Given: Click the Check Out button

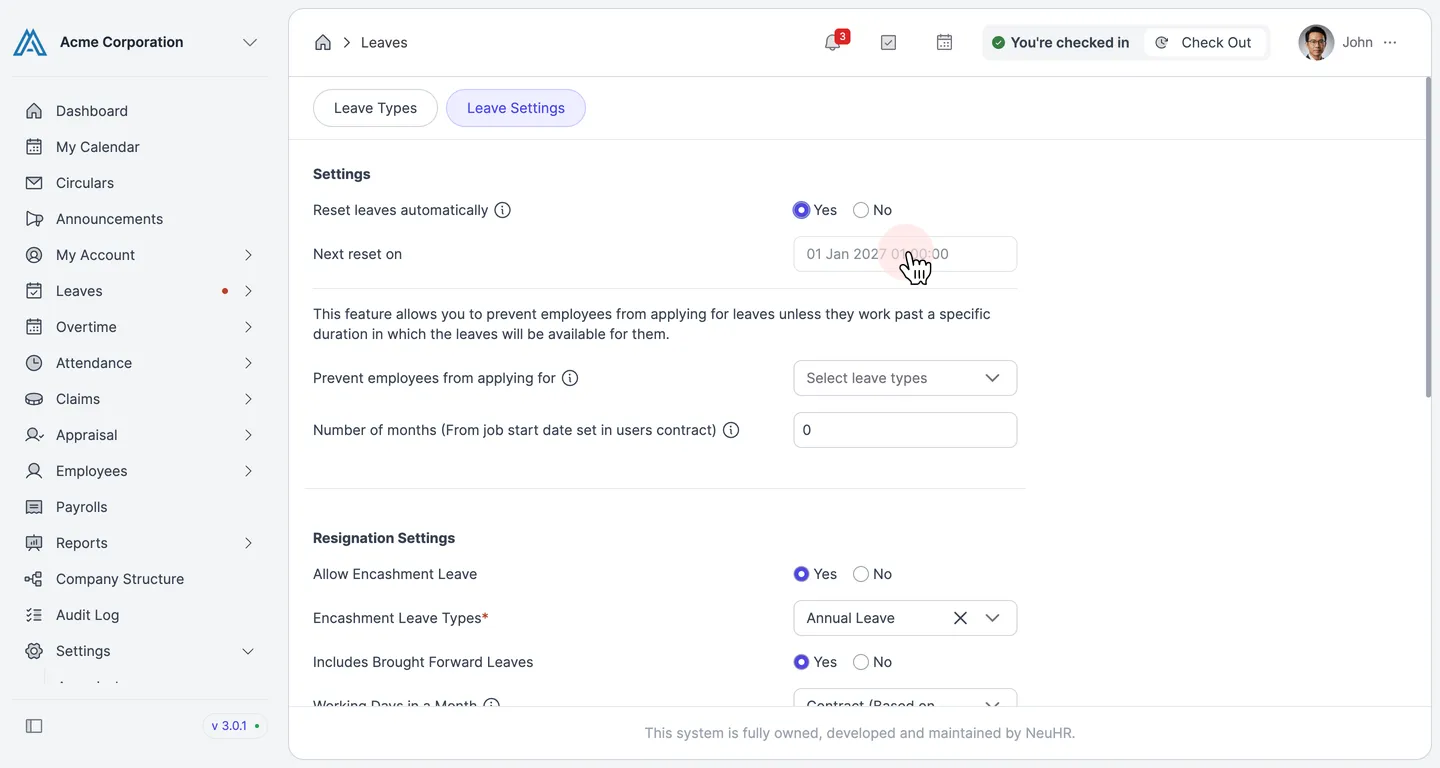Looking at the screenshot, I should pyautogui.click(x=1204, y=42).
